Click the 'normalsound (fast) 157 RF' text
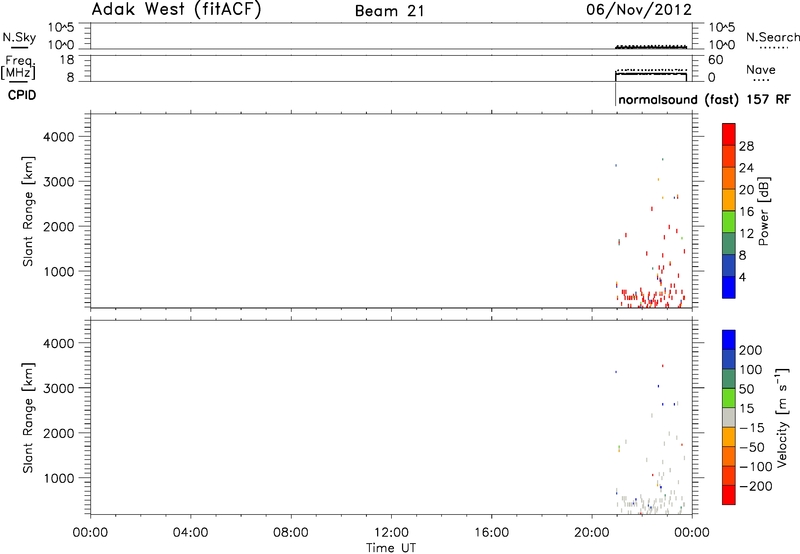This screenshot has height=554, width=800. [x=704, y=99]
